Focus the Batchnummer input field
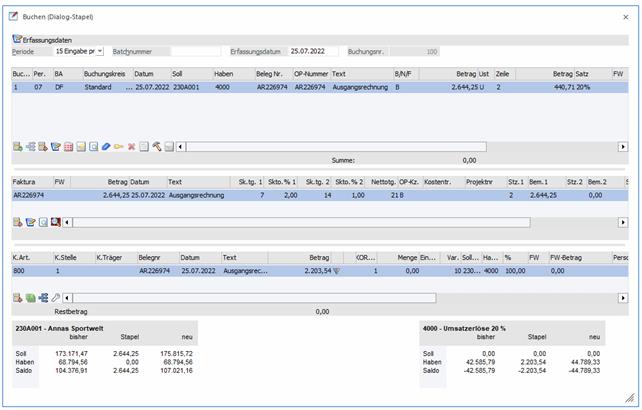642x410 pixels. 198,51
